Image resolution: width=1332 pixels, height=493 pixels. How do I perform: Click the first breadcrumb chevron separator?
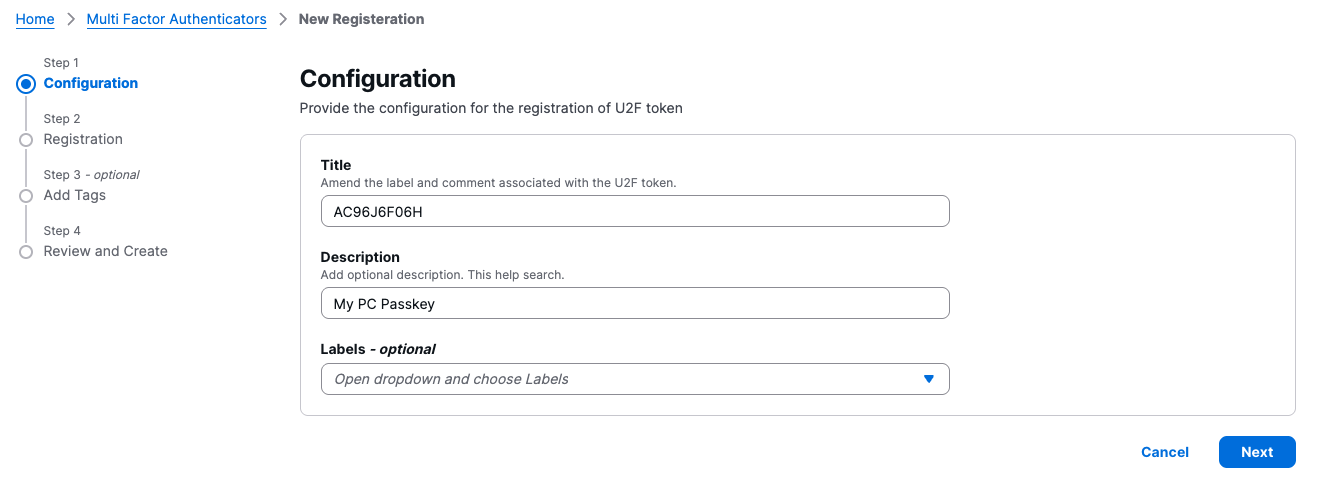[71, 19]
